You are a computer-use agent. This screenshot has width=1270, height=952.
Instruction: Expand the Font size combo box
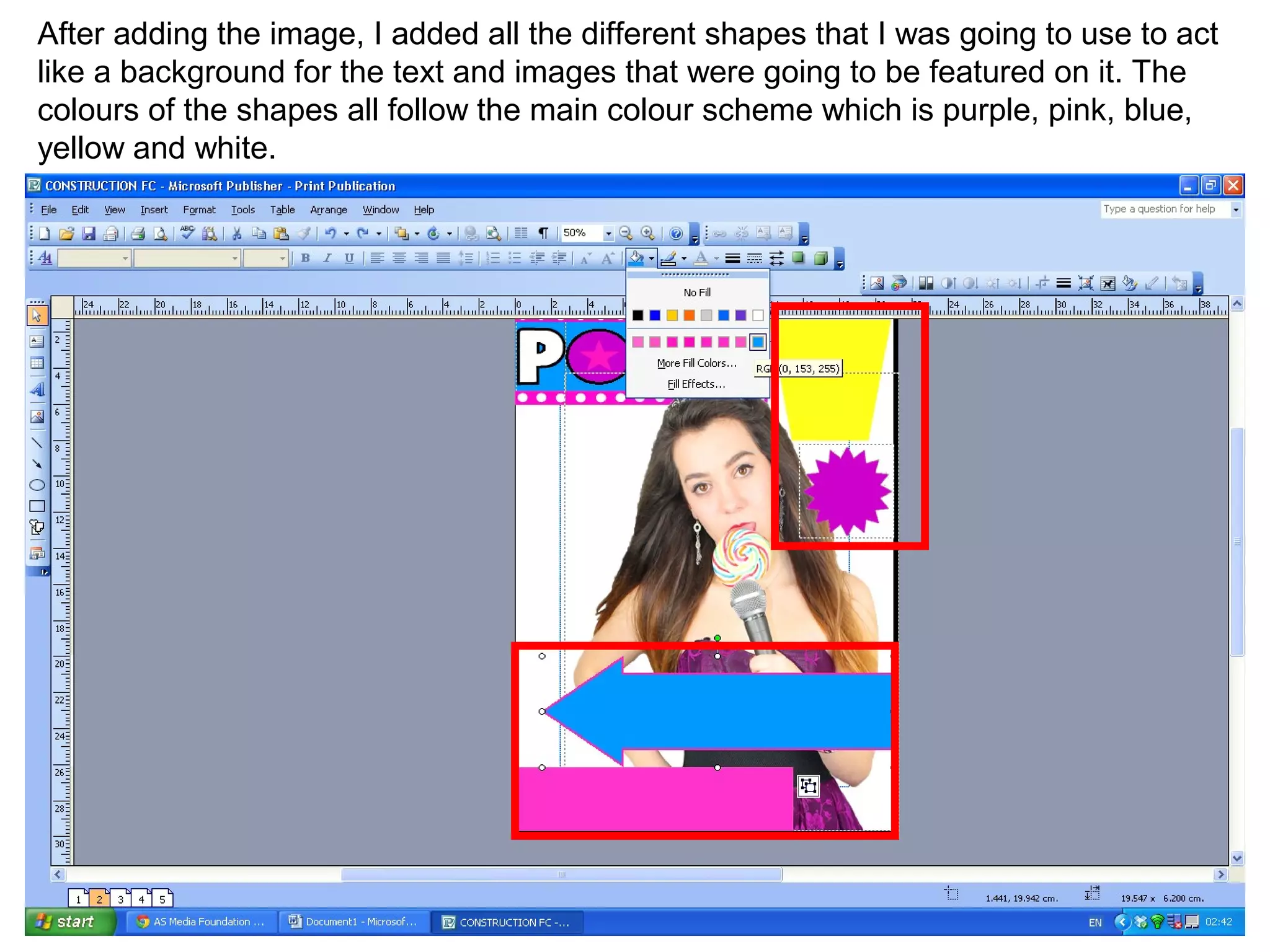283,258
